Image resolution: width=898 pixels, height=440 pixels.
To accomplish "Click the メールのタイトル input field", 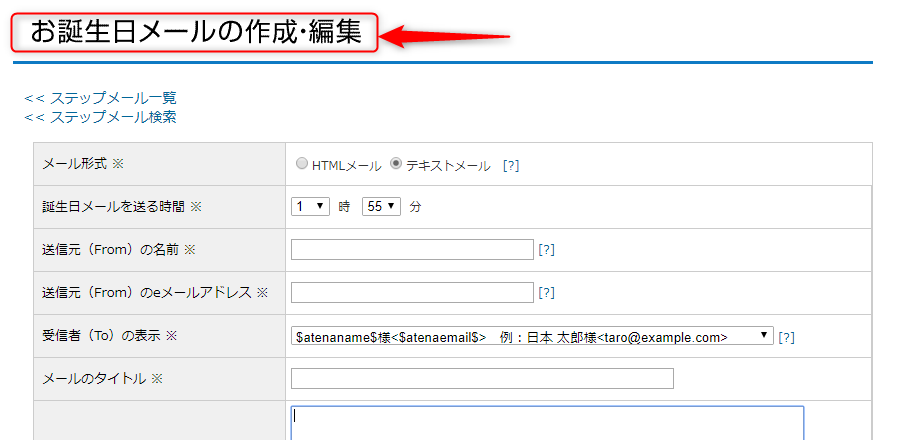I will click(482, 379).
